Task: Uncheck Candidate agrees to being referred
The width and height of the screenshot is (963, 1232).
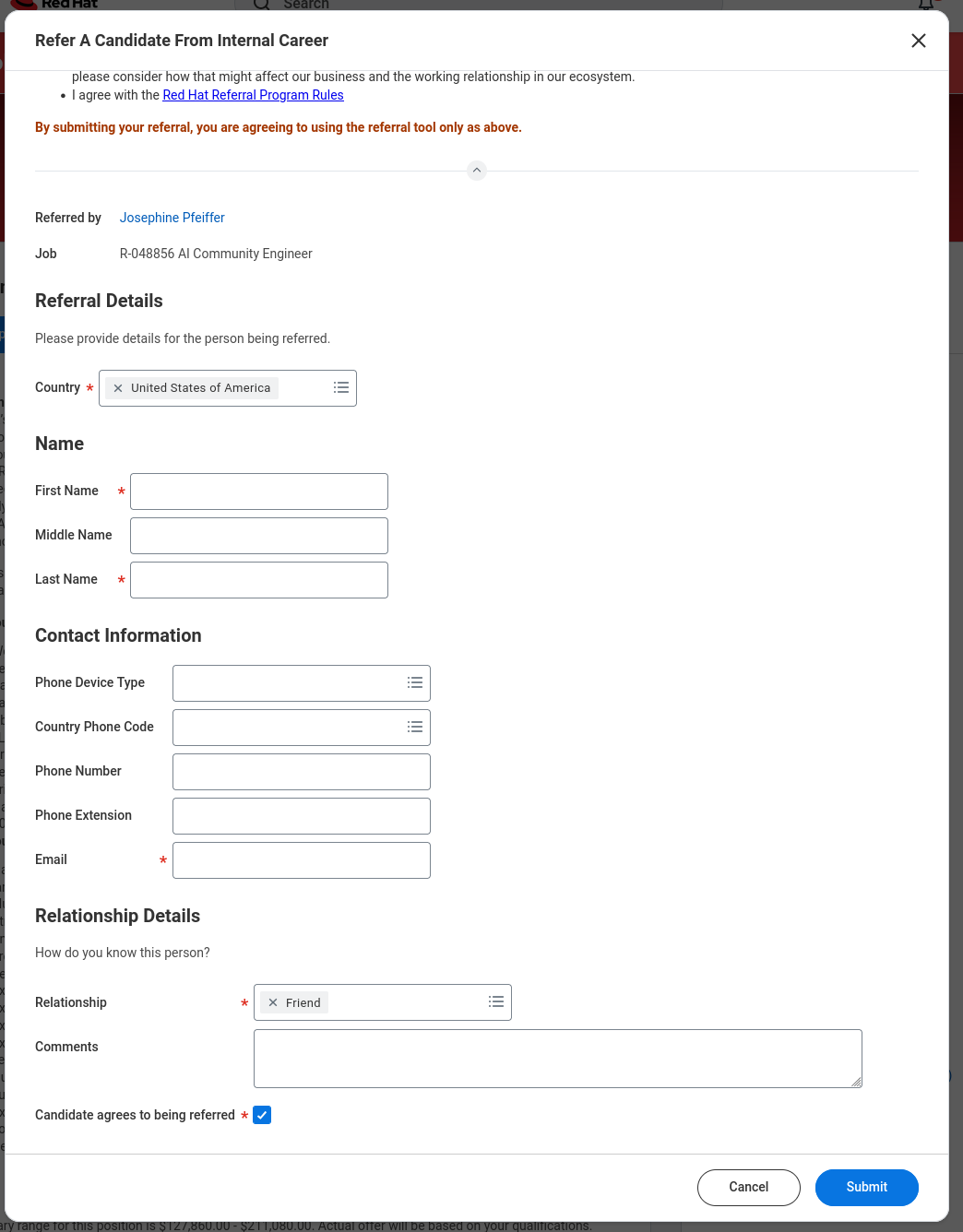Action: [x=262, y=1115]
